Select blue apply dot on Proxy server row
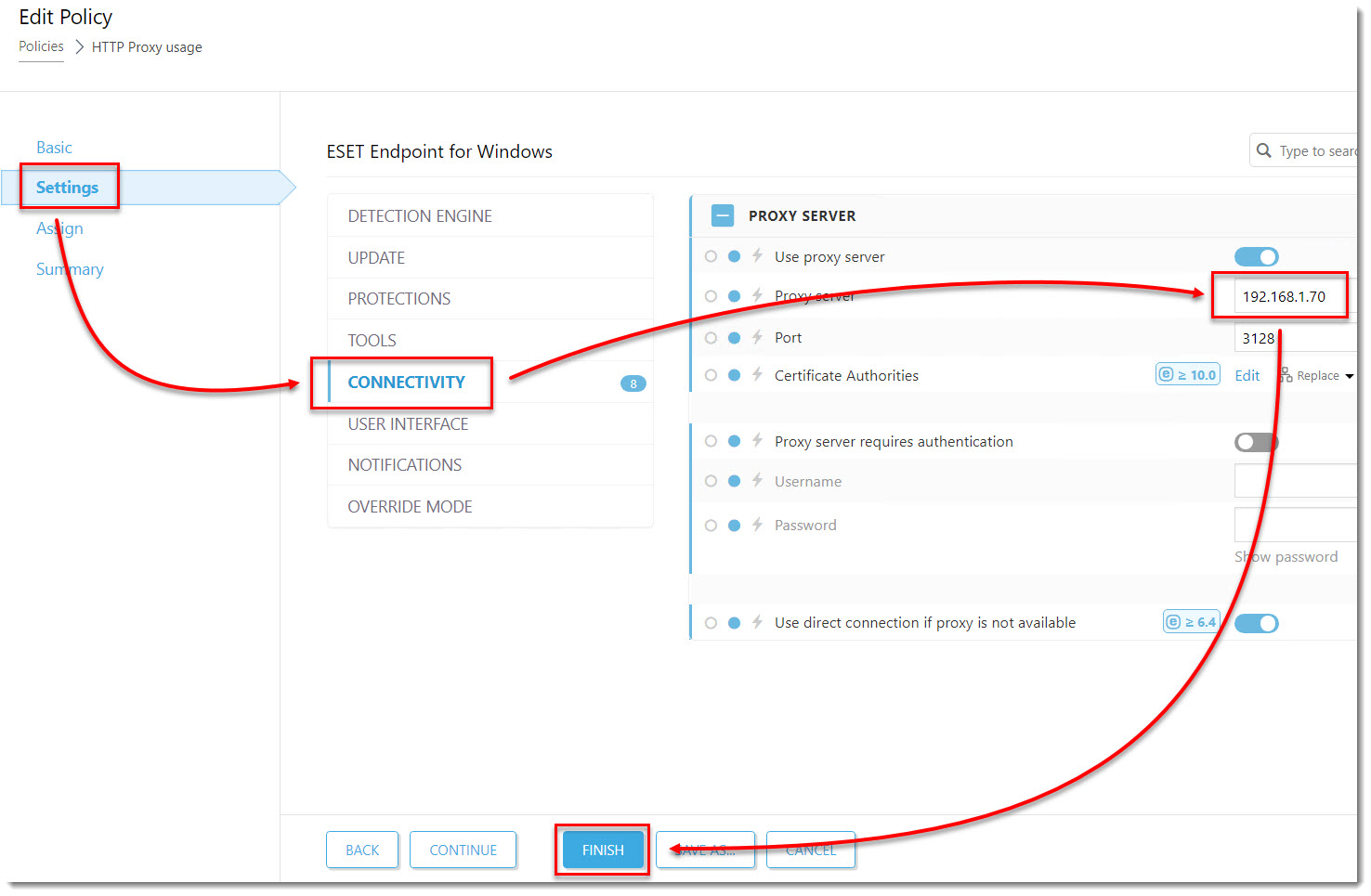The height and width of the screenshot is (896, 1371). click(734, 296)
